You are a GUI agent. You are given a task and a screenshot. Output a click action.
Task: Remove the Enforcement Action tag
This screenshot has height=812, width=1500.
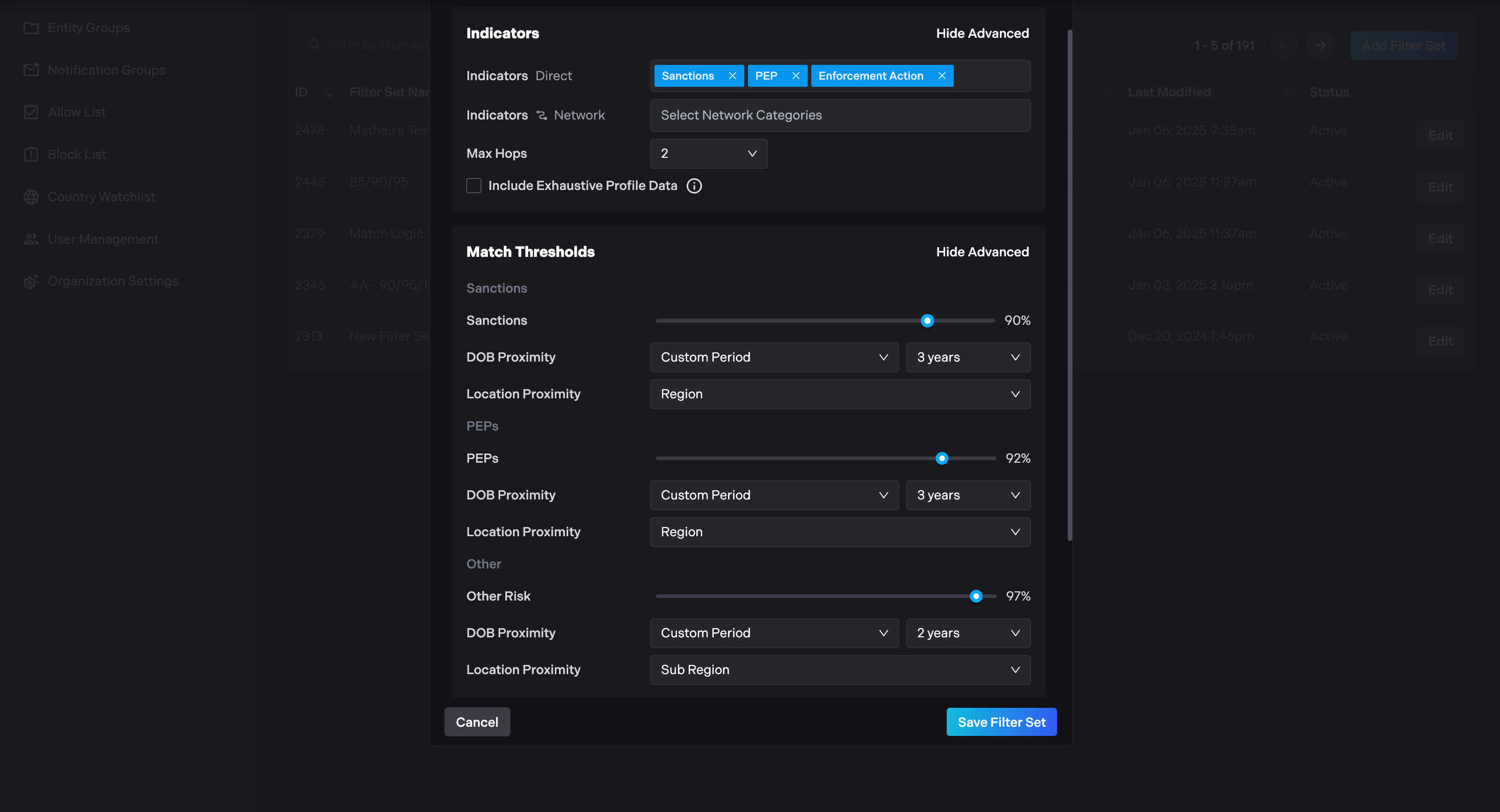[x=942, y=76]
